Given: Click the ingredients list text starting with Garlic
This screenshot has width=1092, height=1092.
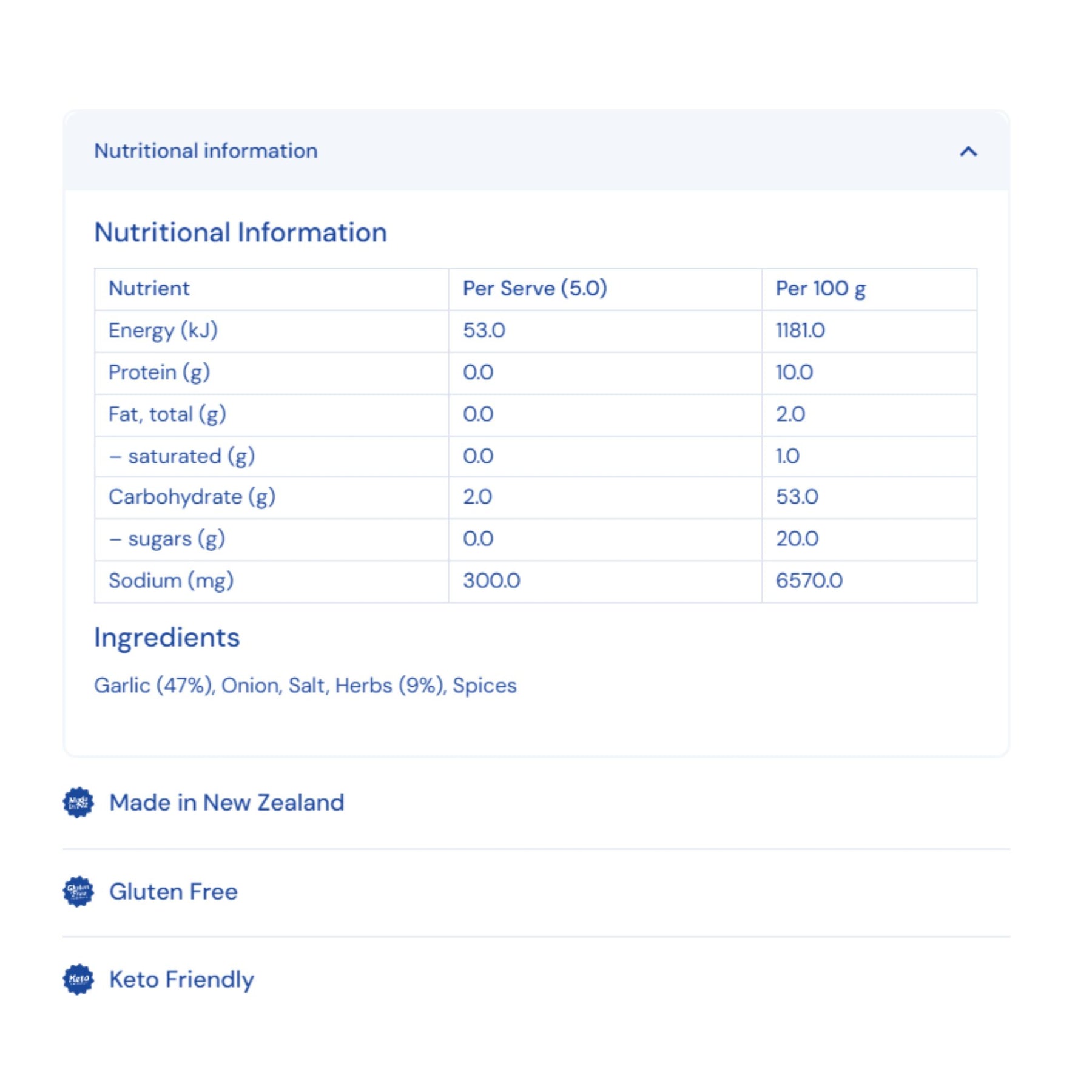Looking at the screenshot, I should pos(305,686).
